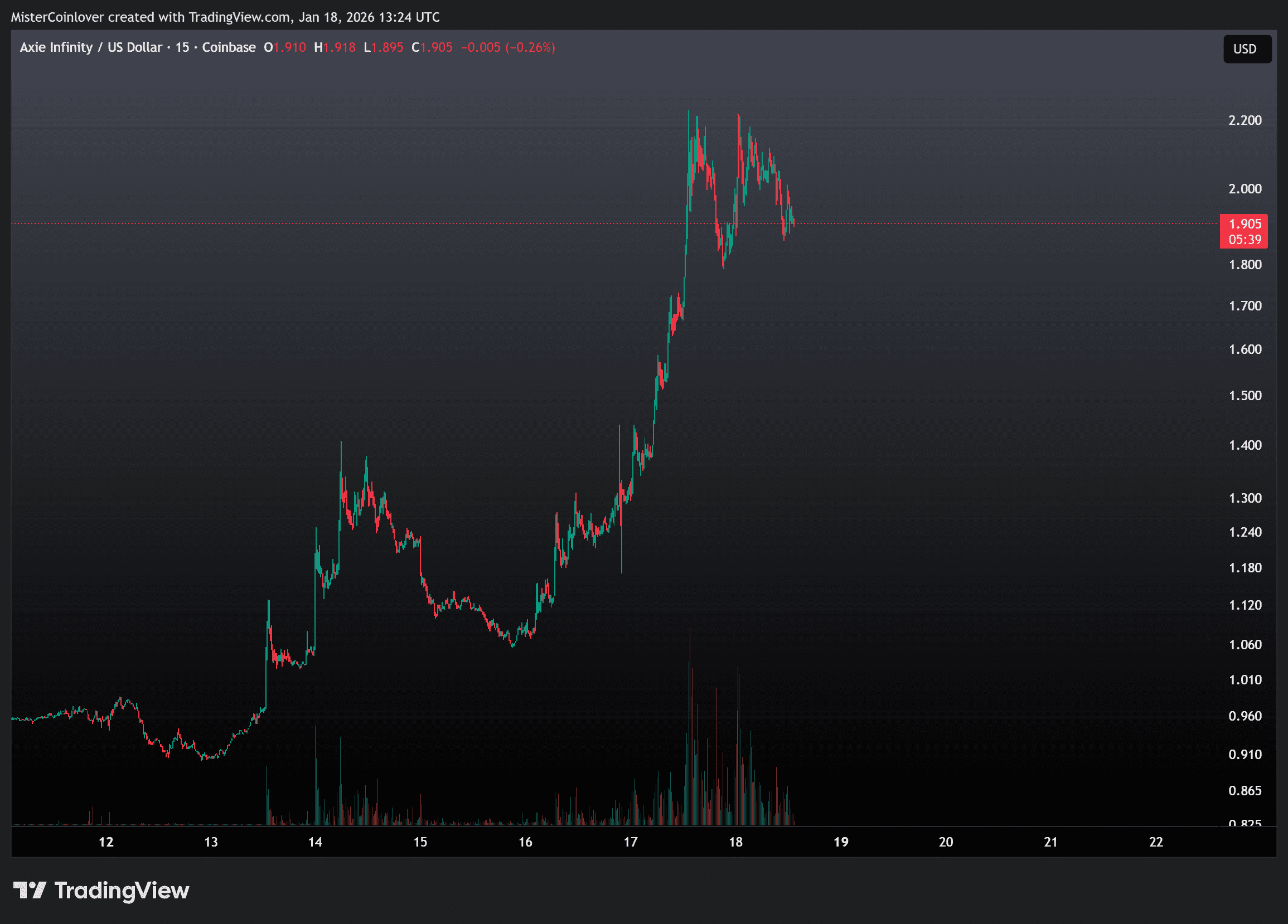
Task: Click the close value C1.905
Action: coord(432,47)
